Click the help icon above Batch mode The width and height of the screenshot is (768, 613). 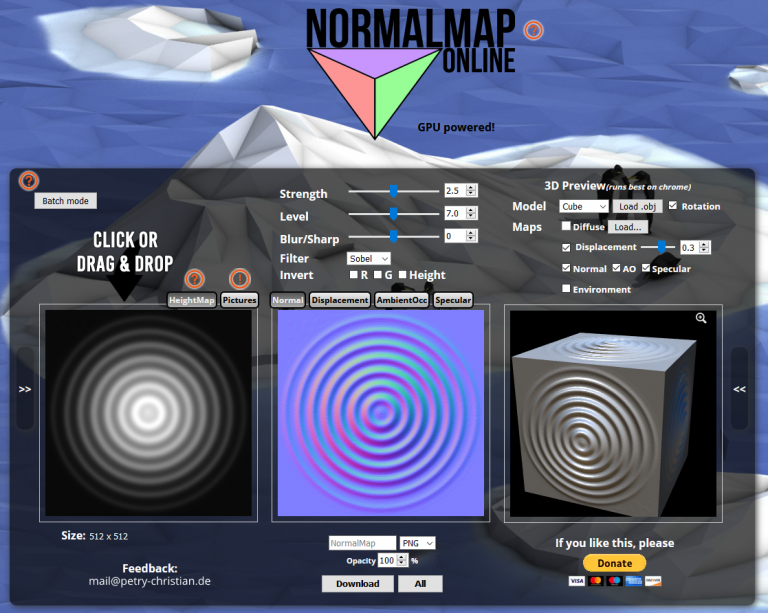click(x=29, y=181)
